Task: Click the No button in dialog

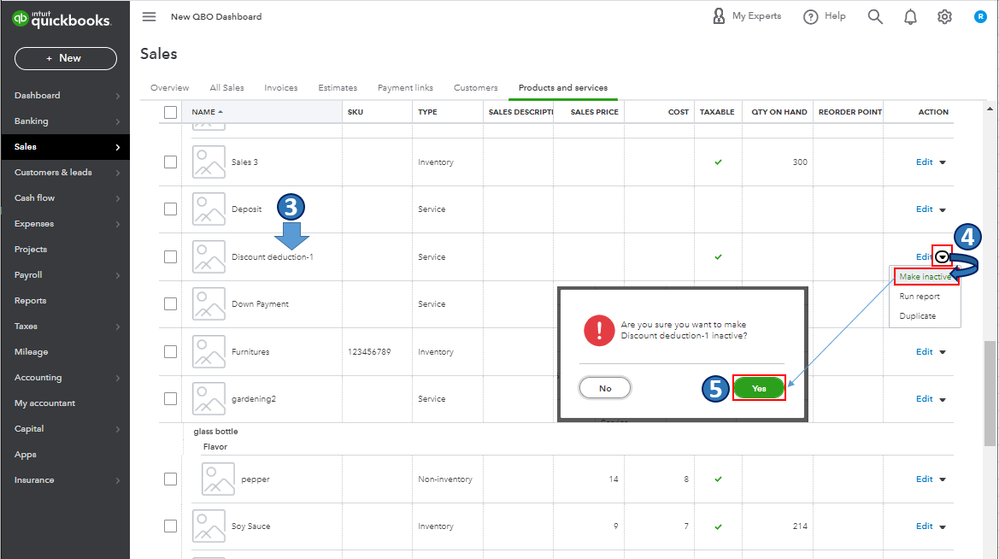Action: pos(605,388)
